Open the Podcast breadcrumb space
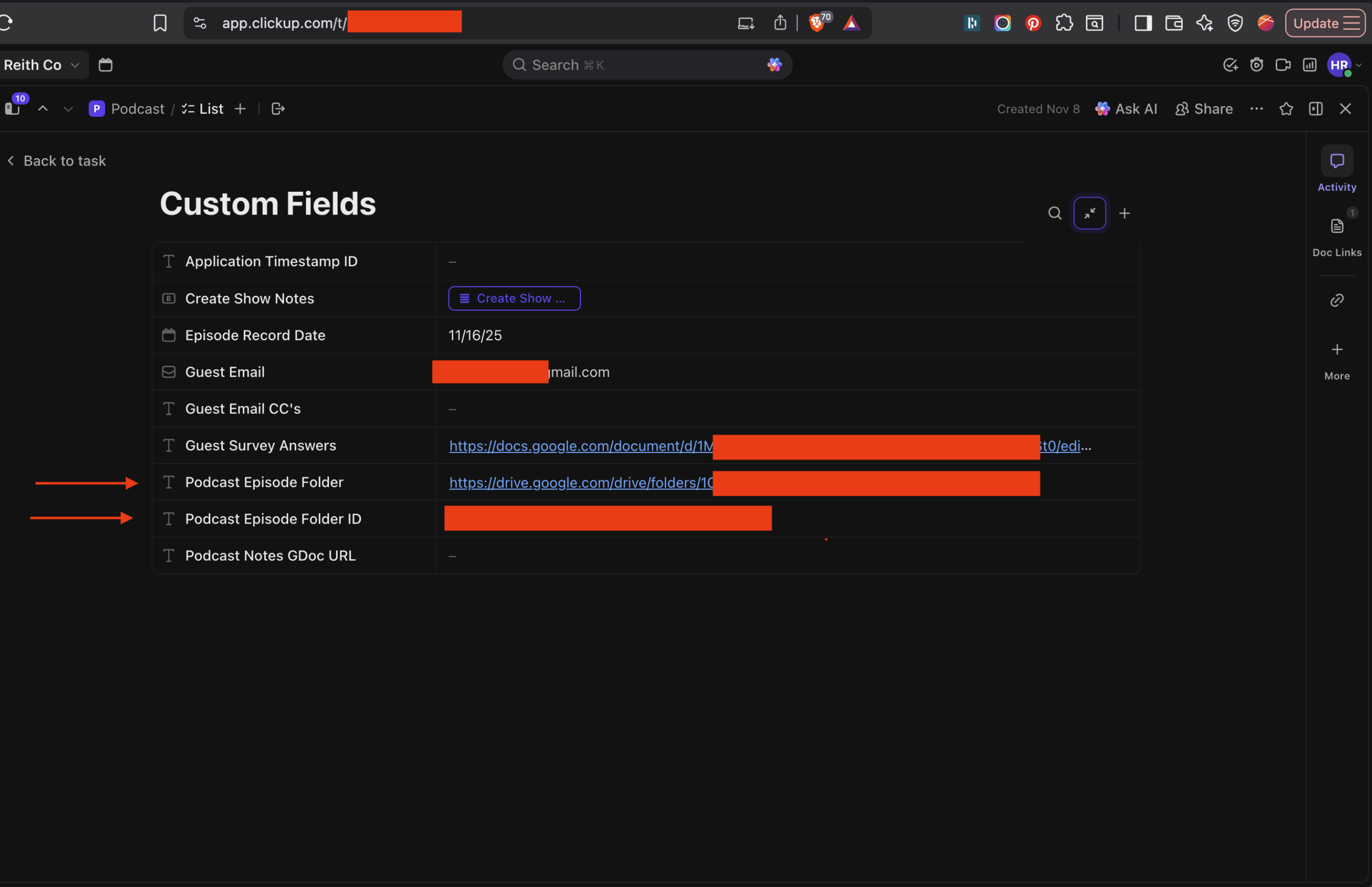The height and width of the screenshot is (887, 1372). tap(137, 109)
